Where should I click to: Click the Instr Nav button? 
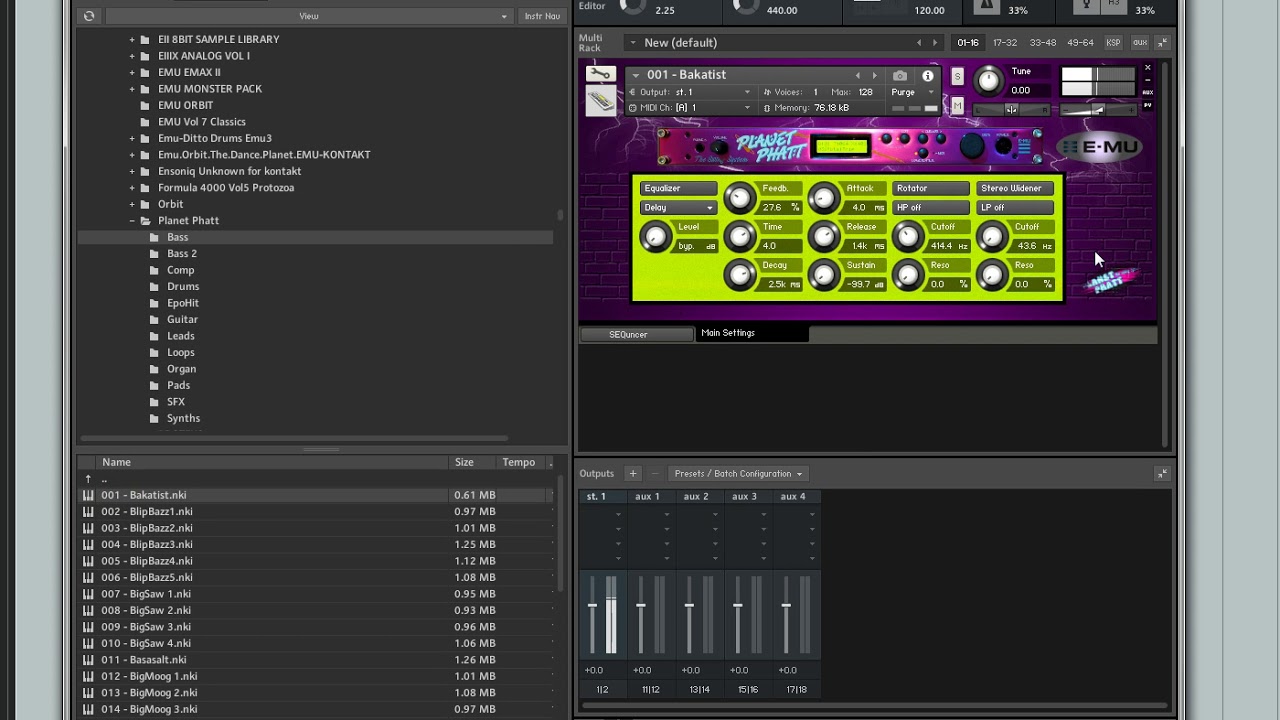pyautogui.click(x=542, y=16)
